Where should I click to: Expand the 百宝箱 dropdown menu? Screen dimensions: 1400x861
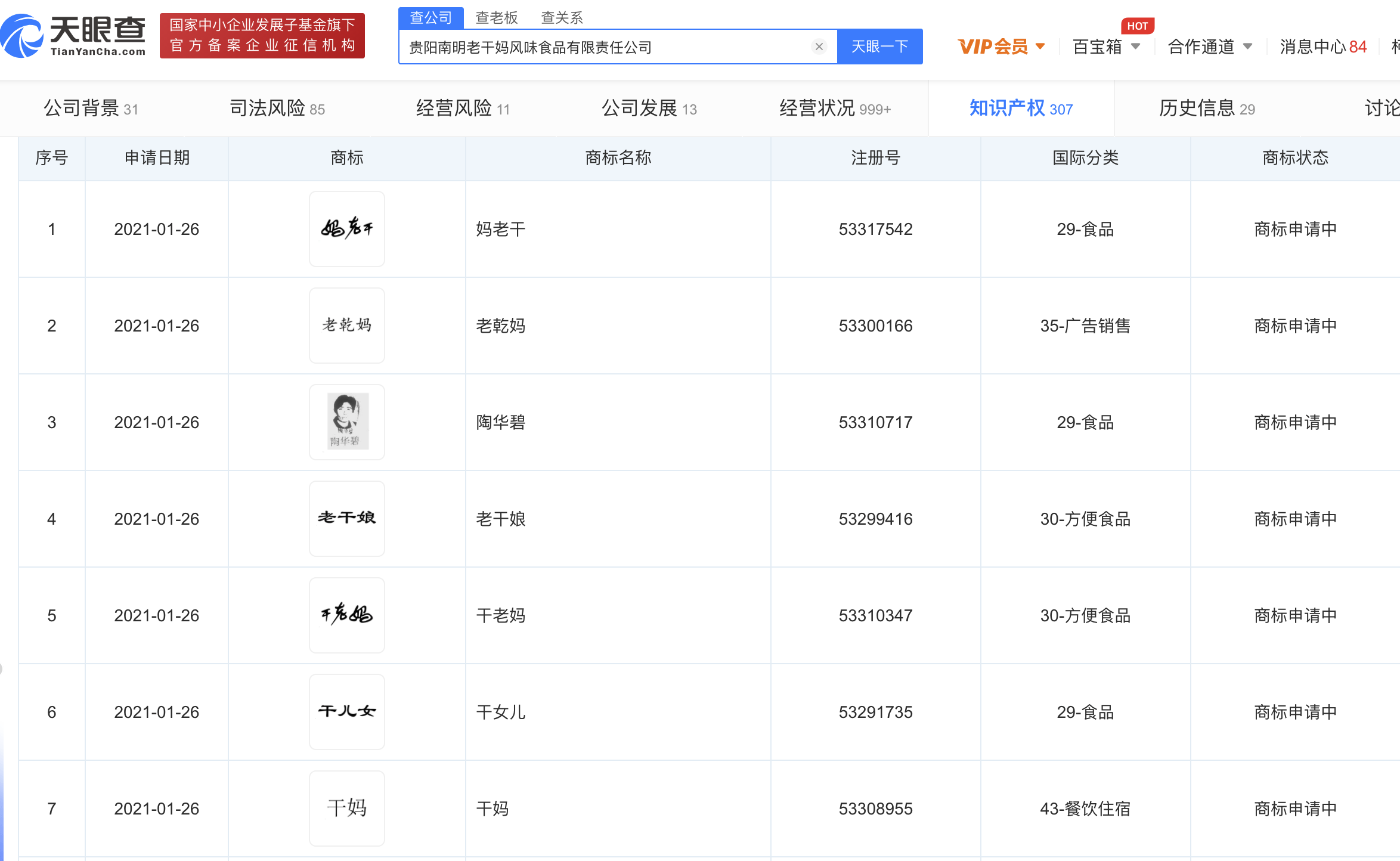click(x=1106, y=47)
